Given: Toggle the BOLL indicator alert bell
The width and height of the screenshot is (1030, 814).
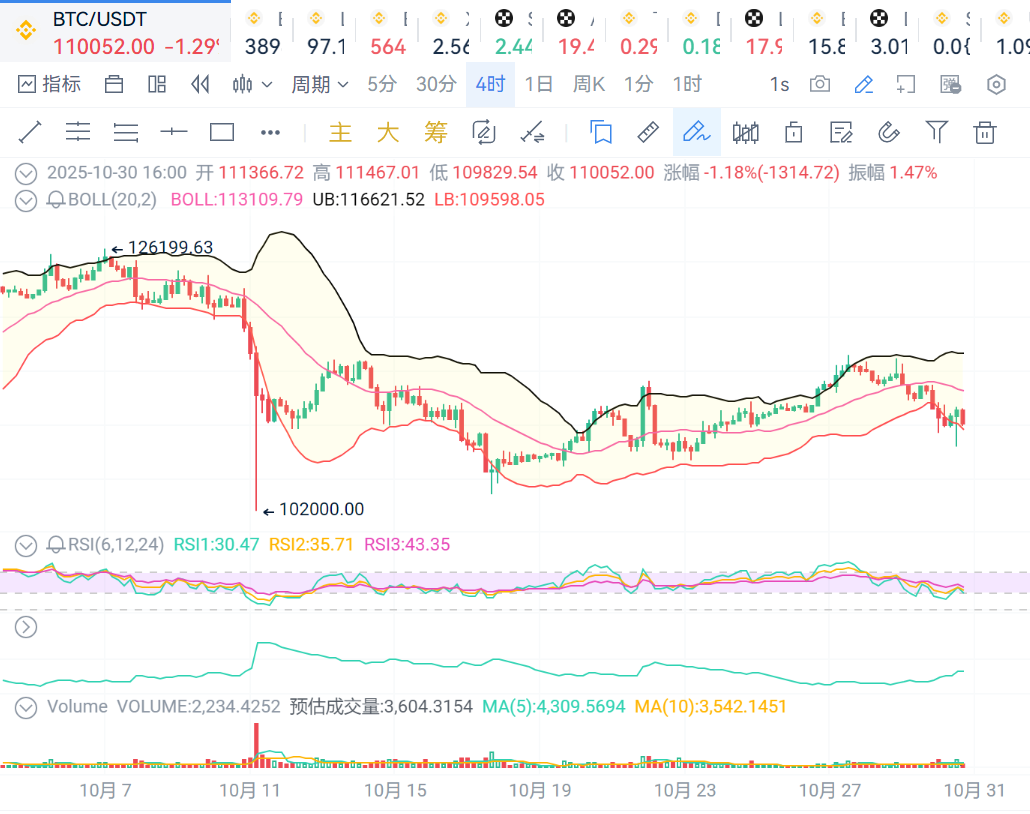Looking at the screenshot, I should [x=56, y=200].
